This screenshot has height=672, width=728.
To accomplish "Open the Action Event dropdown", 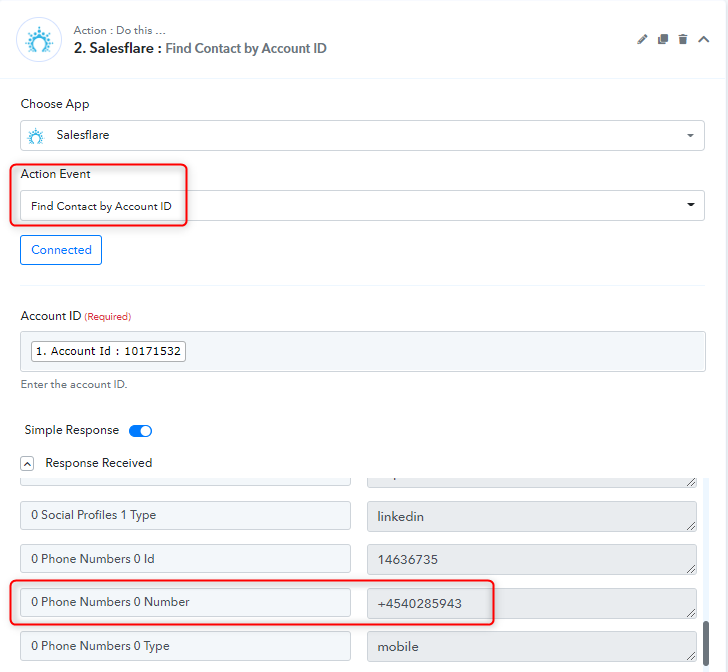I will click(x=362, y=205).
